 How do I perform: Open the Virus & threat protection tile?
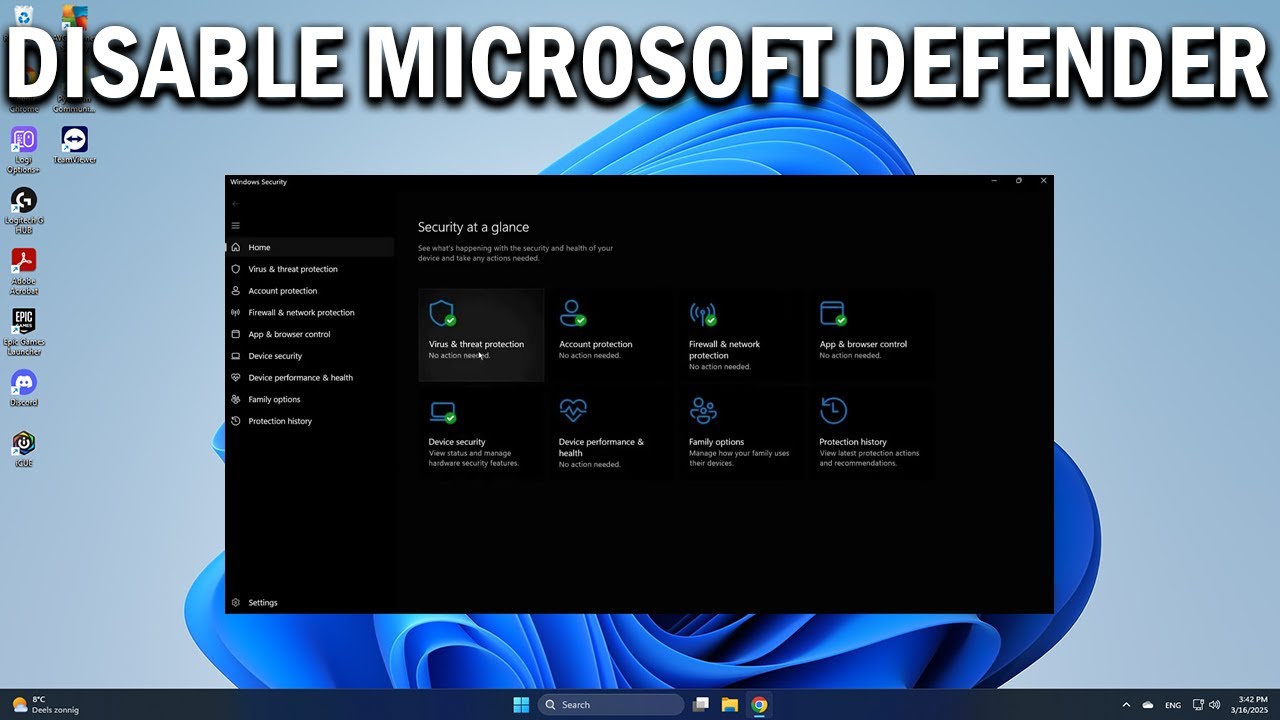(x=481, y=335)
